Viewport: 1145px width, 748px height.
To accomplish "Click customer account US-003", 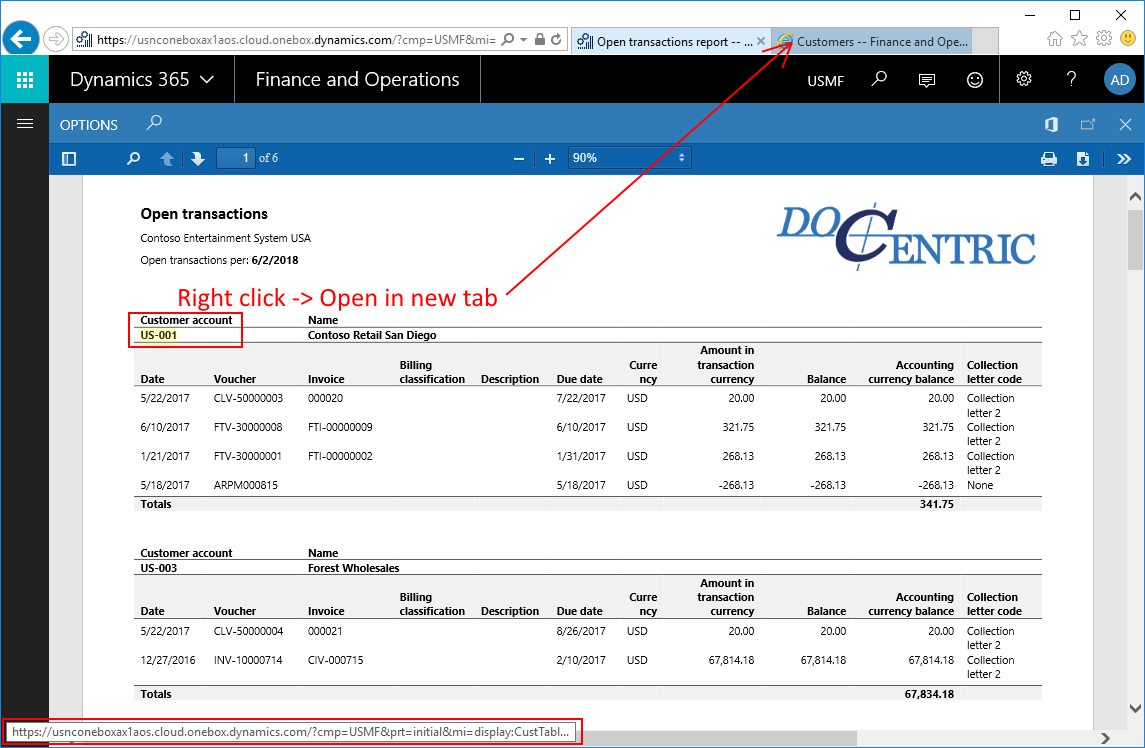I will (158, 568).
